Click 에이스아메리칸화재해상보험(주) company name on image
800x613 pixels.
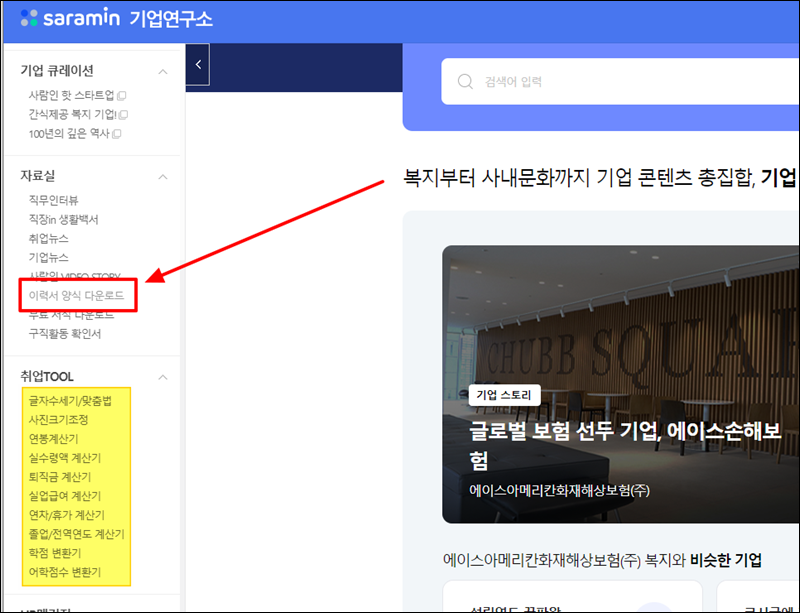[559, 491]
